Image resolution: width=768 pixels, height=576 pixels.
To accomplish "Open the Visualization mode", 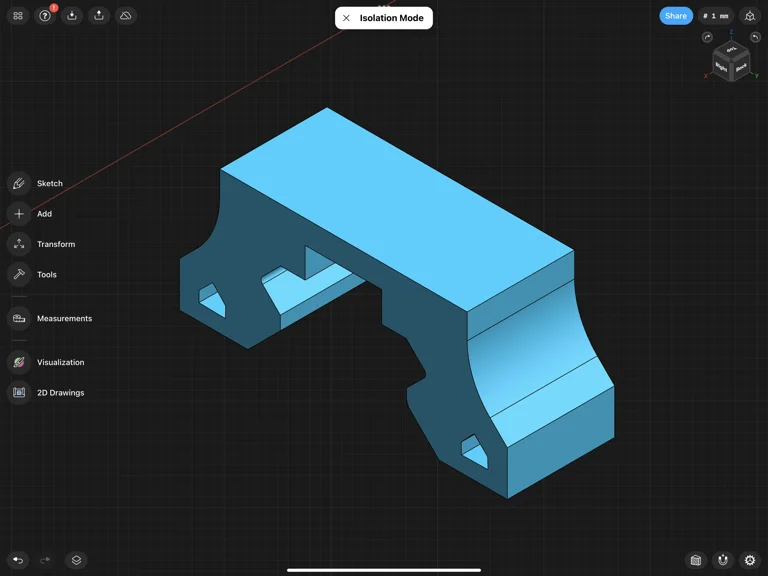I will [x=19, y=362].
